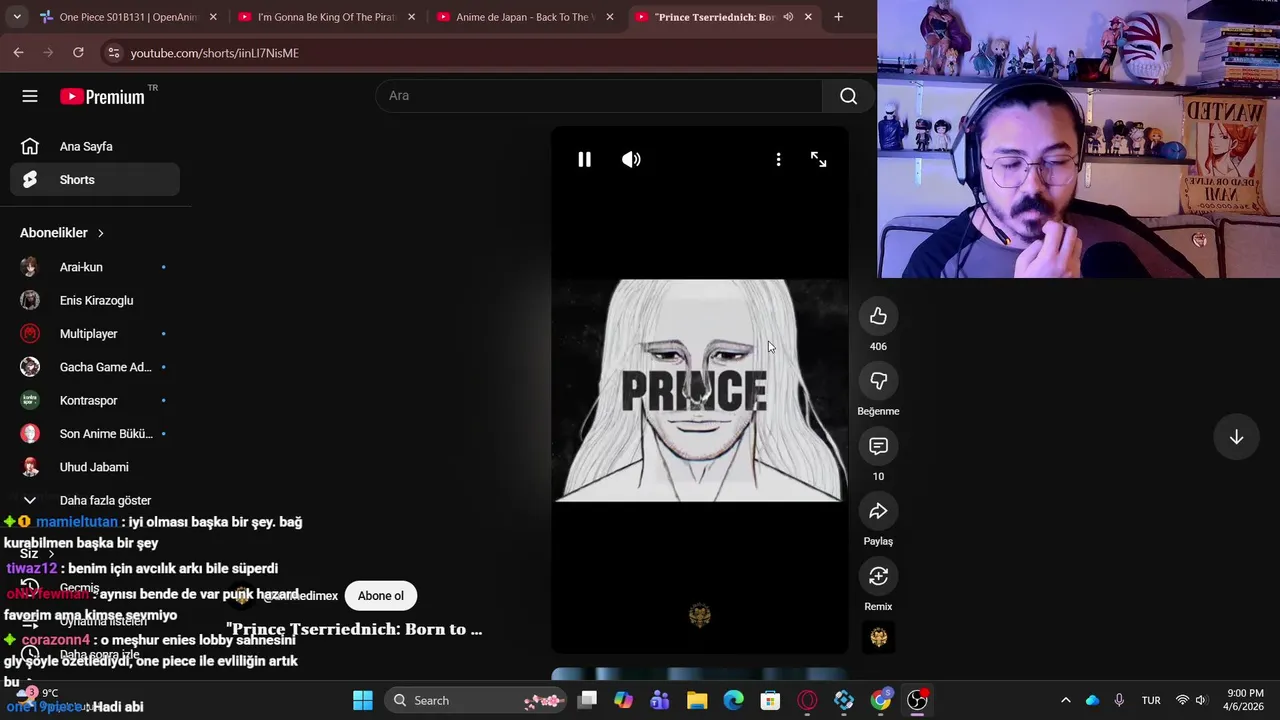Select Shorts in the sidebar
Image resolution: width=1280 pixels, height=720 pixels.
pyautogui.click(x=95, y=180)
